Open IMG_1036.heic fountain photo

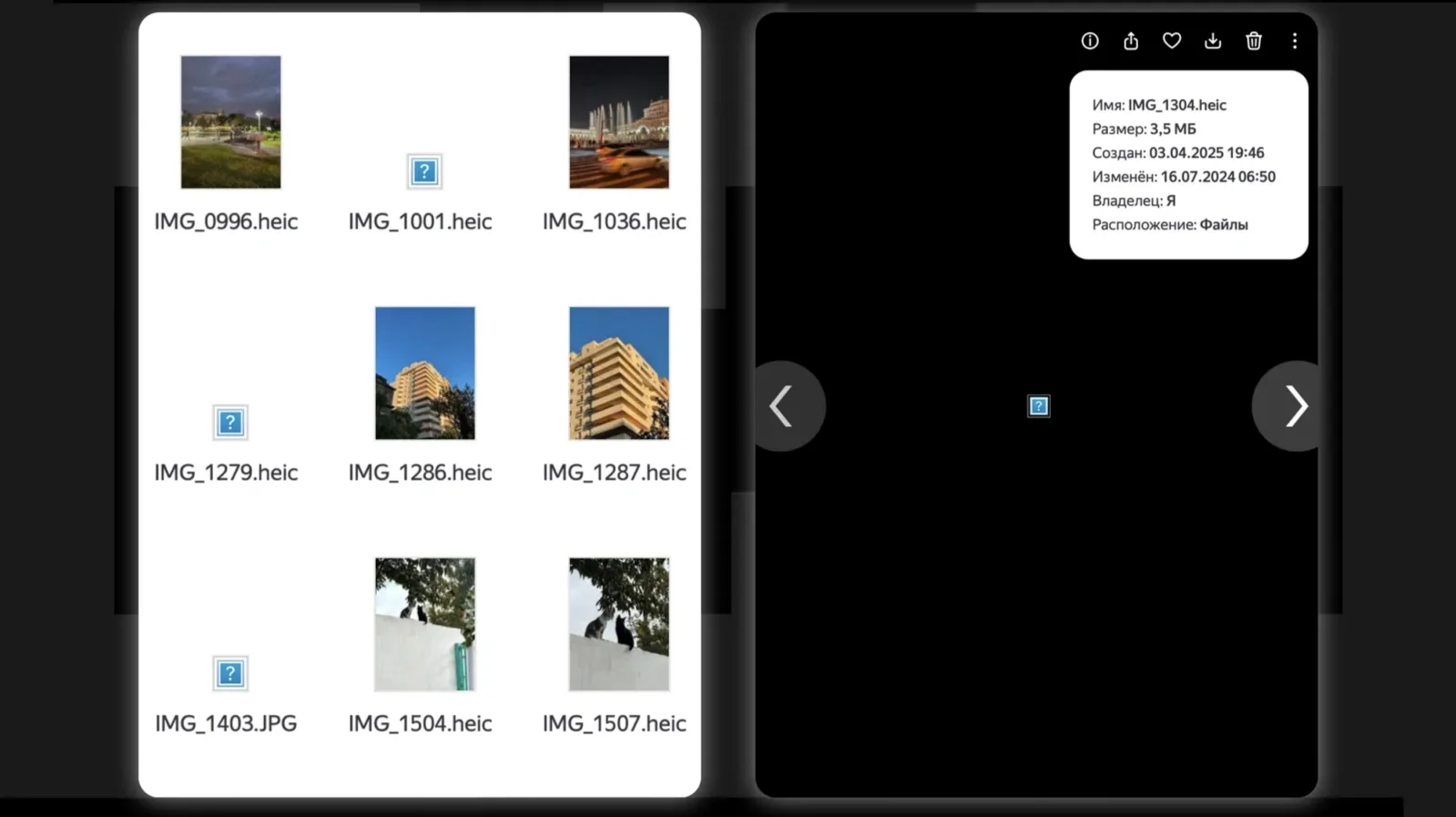click(x=619, y=122)
